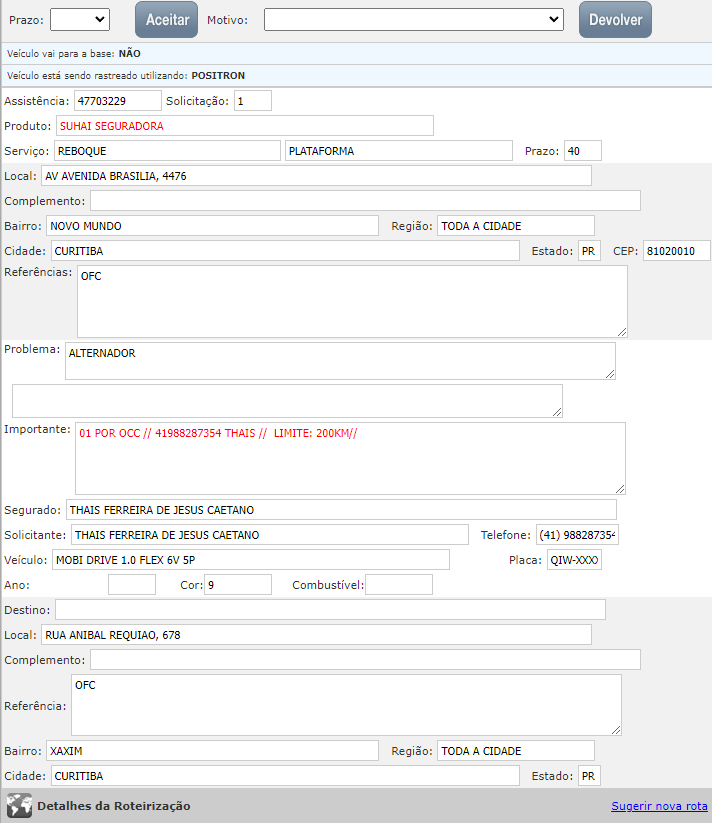Click the Serviço field REBOQUE
The height and width of the screenshot is (823, 712).
167,151
